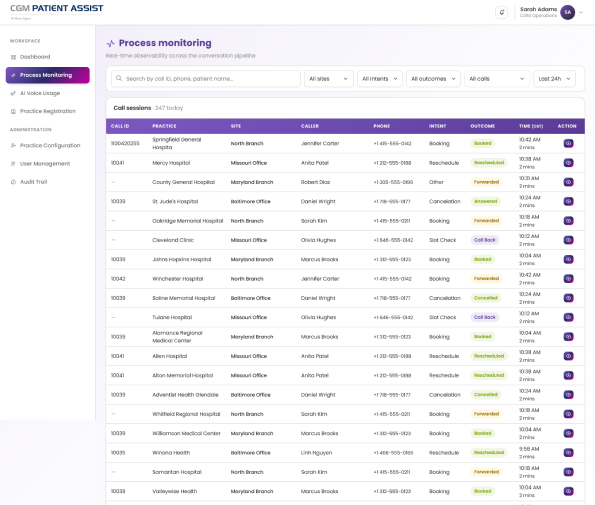This screenshot has height=505, width=595.
Task: Expand the Sarah Adams account menu chevron
Action: (581, 13)
